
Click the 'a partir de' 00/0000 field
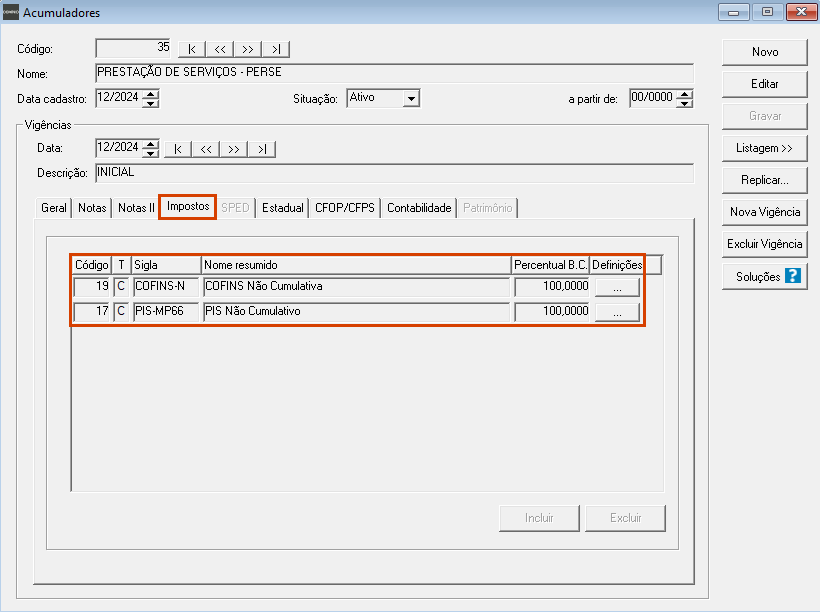653,98
